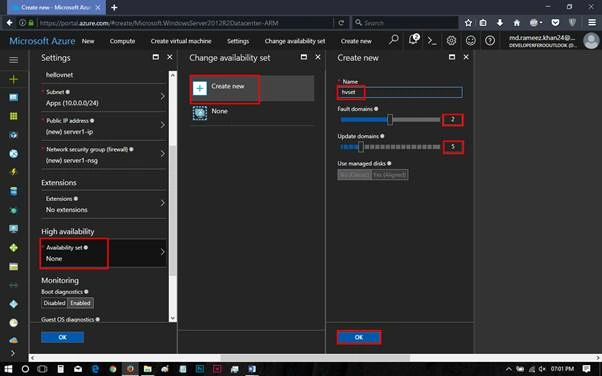Select the Compute breadcrumb item

pos(122,41)
